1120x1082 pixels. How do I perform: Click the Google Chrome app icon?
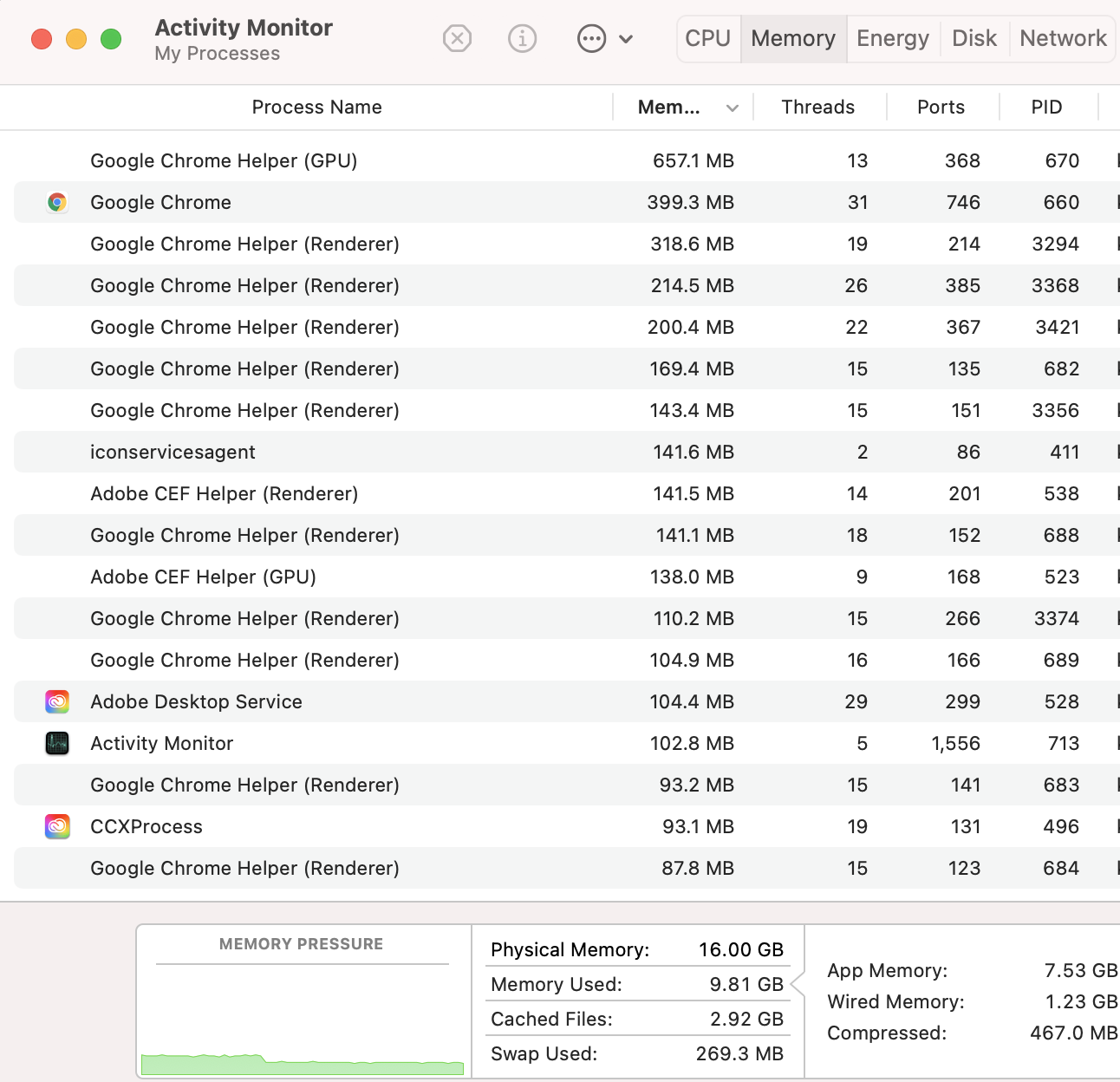[57, 202]
